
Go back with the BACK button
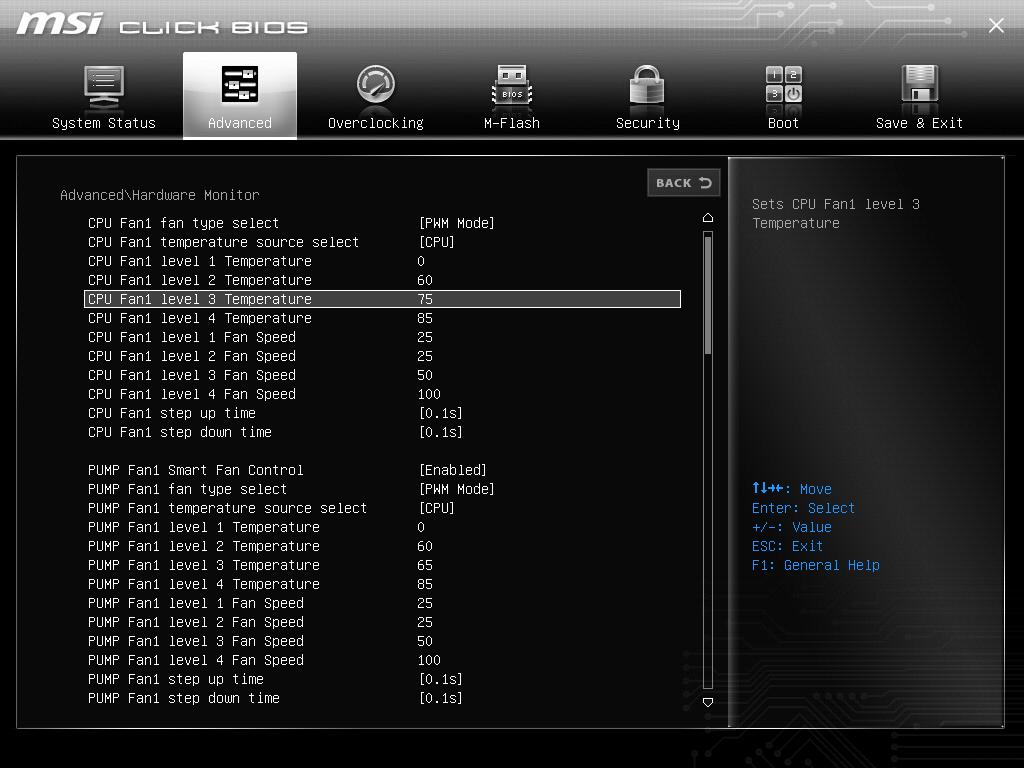pyautogui.click(x=684, y=183)
